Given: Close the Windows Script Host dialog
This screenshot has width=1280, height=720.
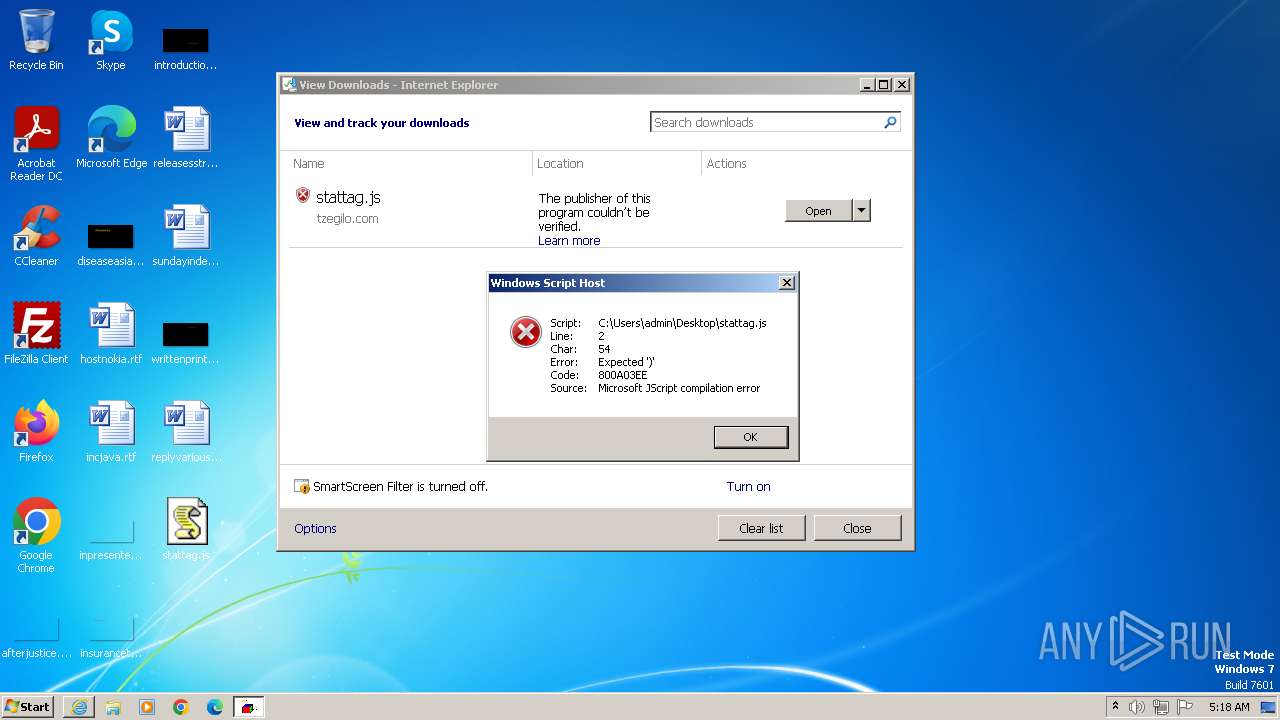Looking at the screenshot, I should (787, 283).
